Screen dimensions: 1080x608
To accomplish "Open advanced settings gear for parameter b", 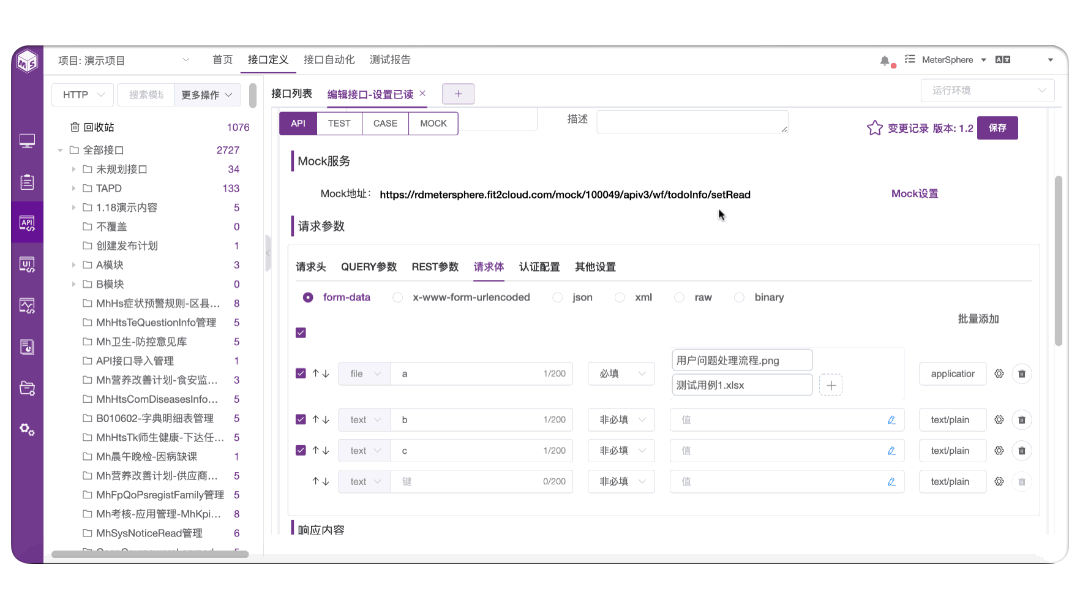I will (x=999, y=419).
